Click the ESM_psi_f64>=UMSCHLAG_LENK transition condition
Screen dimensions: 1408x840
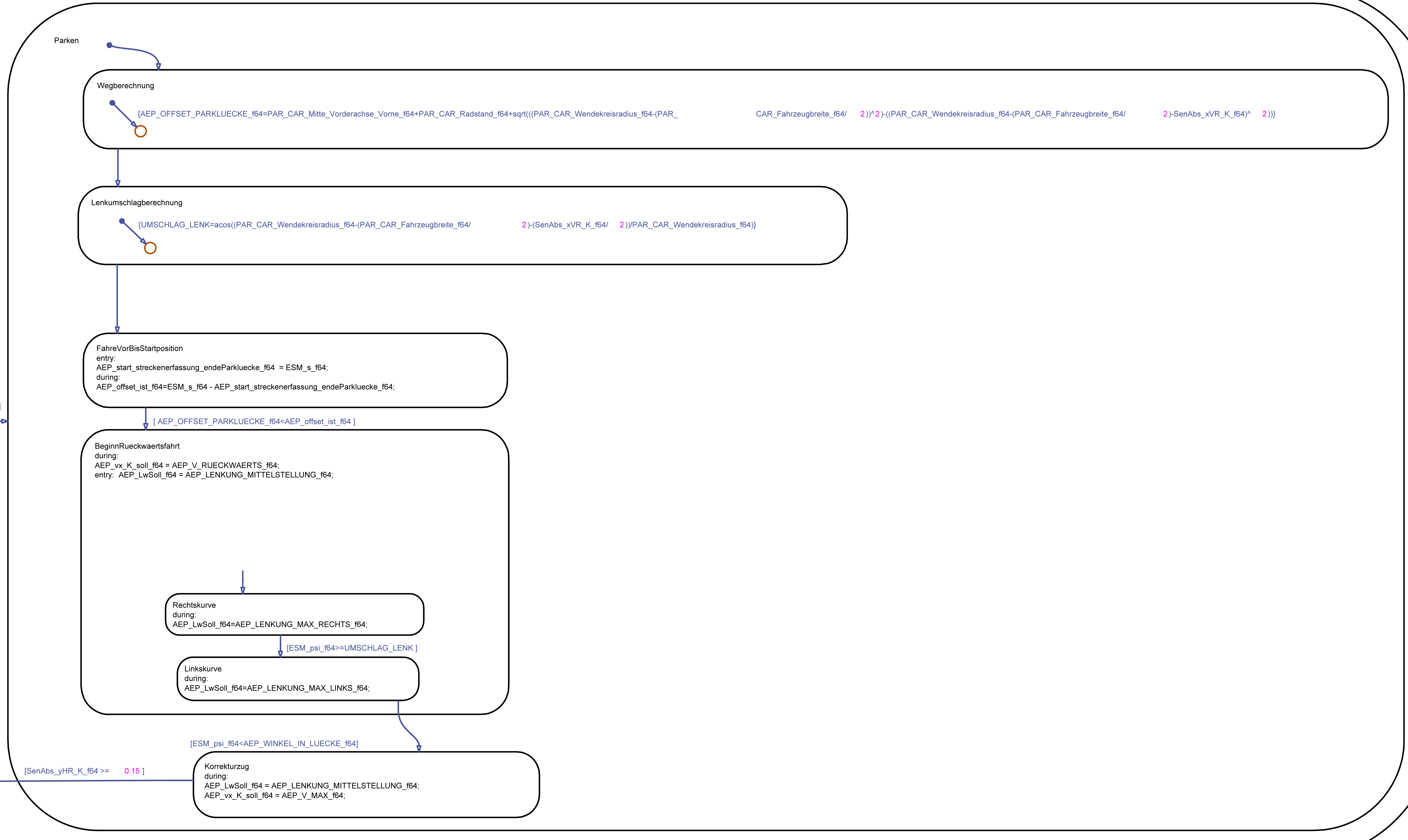(x=351, y=648)
